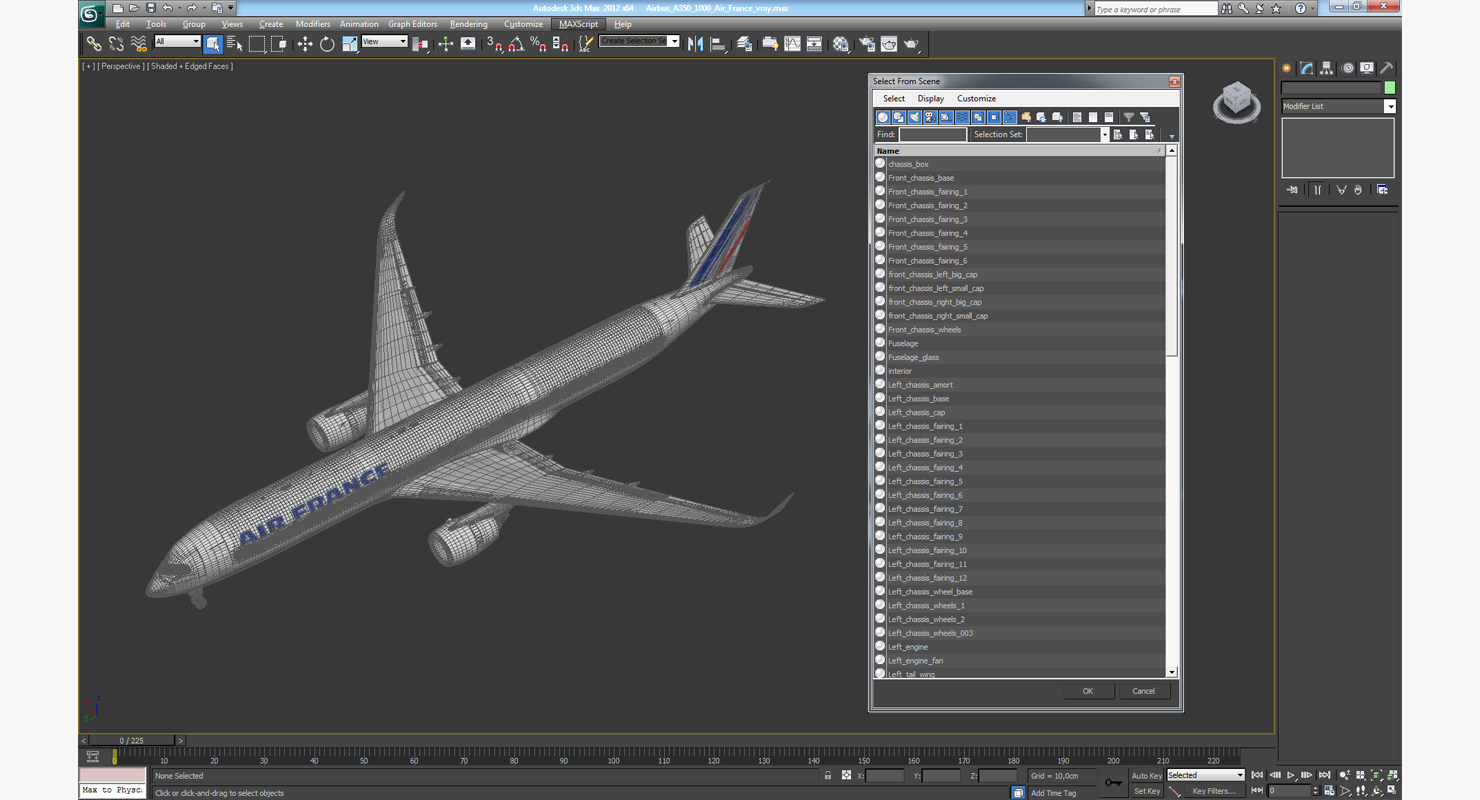
Task: Open the Create command panel tab
Action: point(1287,68)
